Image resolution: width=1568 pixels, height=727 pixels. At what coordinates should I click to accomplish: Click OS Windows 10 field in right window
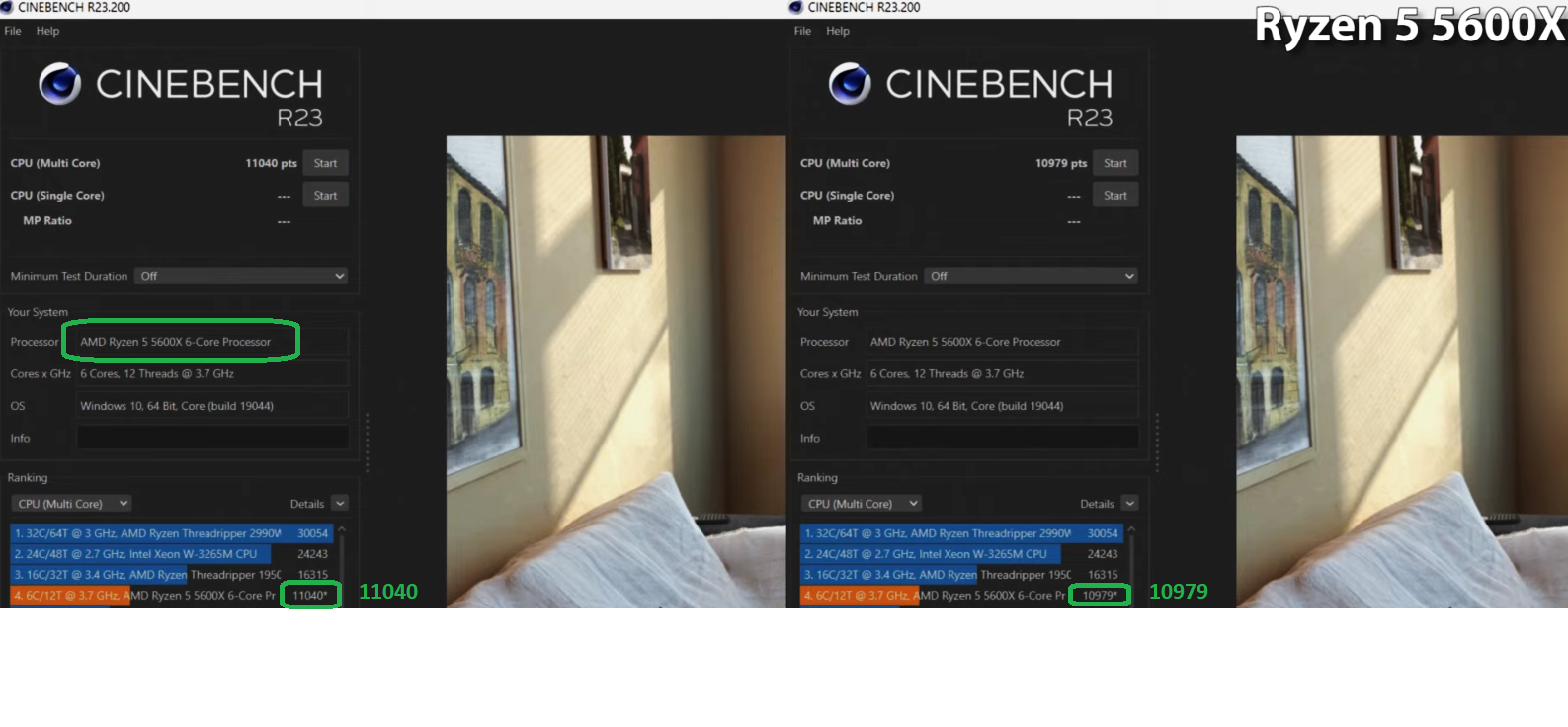[1003, 406]
